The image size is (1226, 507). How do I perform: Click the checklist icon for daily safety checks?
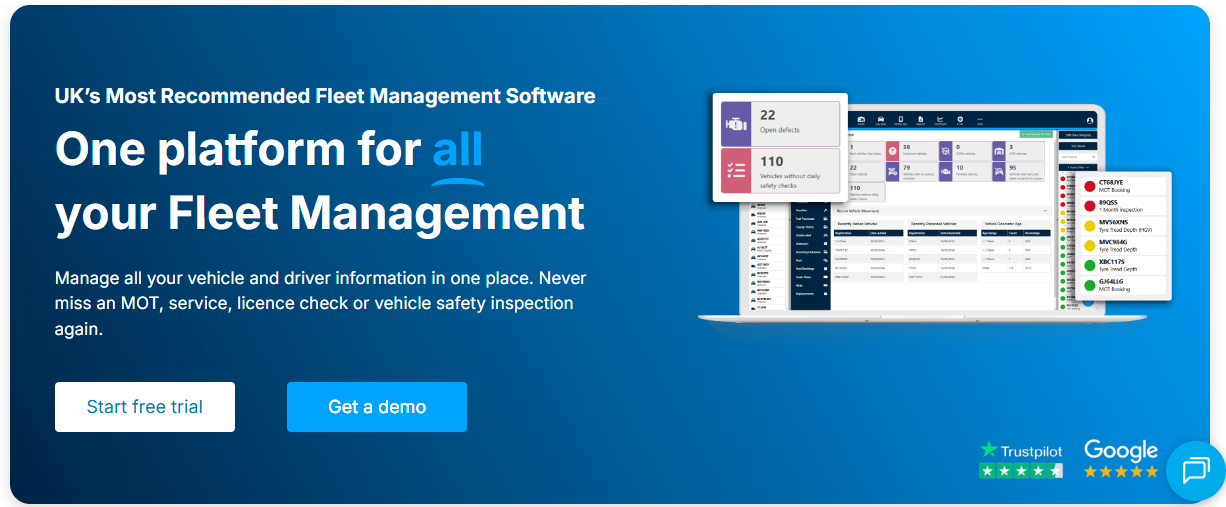tap(736, 170)
